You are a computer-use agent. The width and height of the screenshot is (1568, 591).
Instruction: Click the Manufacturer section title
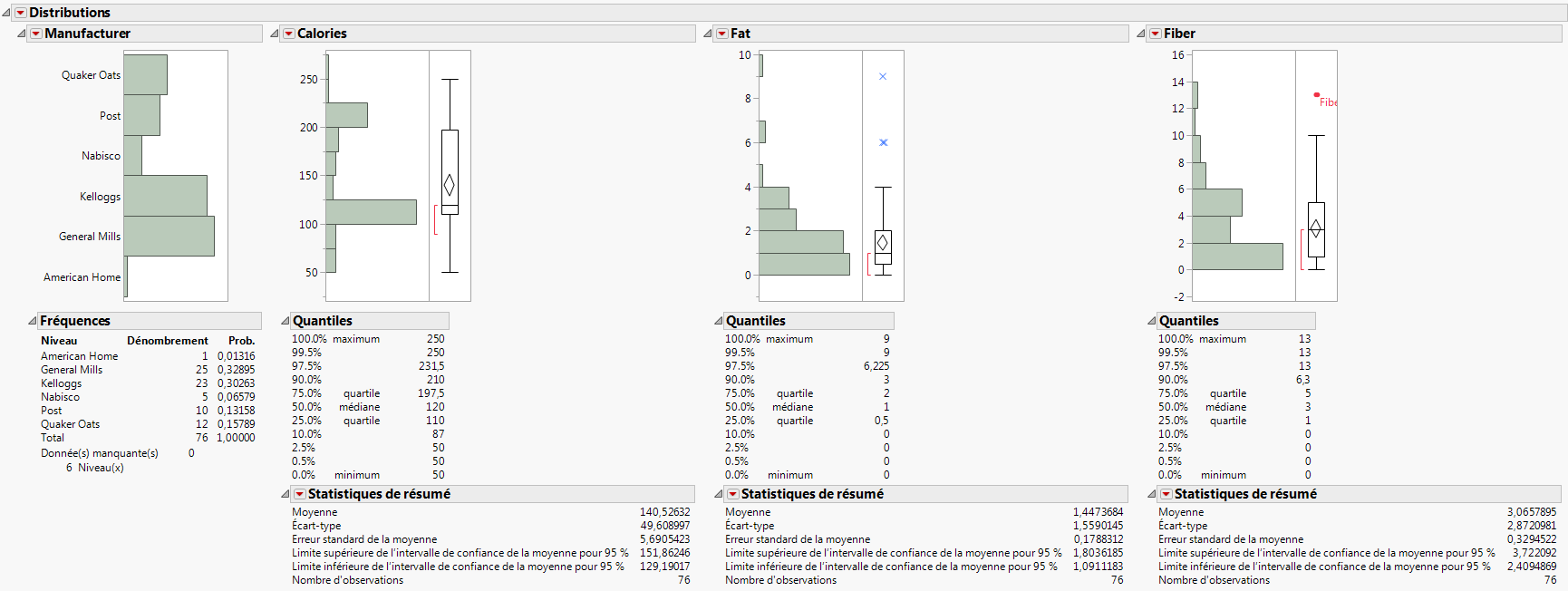click(x=87, y=34)
